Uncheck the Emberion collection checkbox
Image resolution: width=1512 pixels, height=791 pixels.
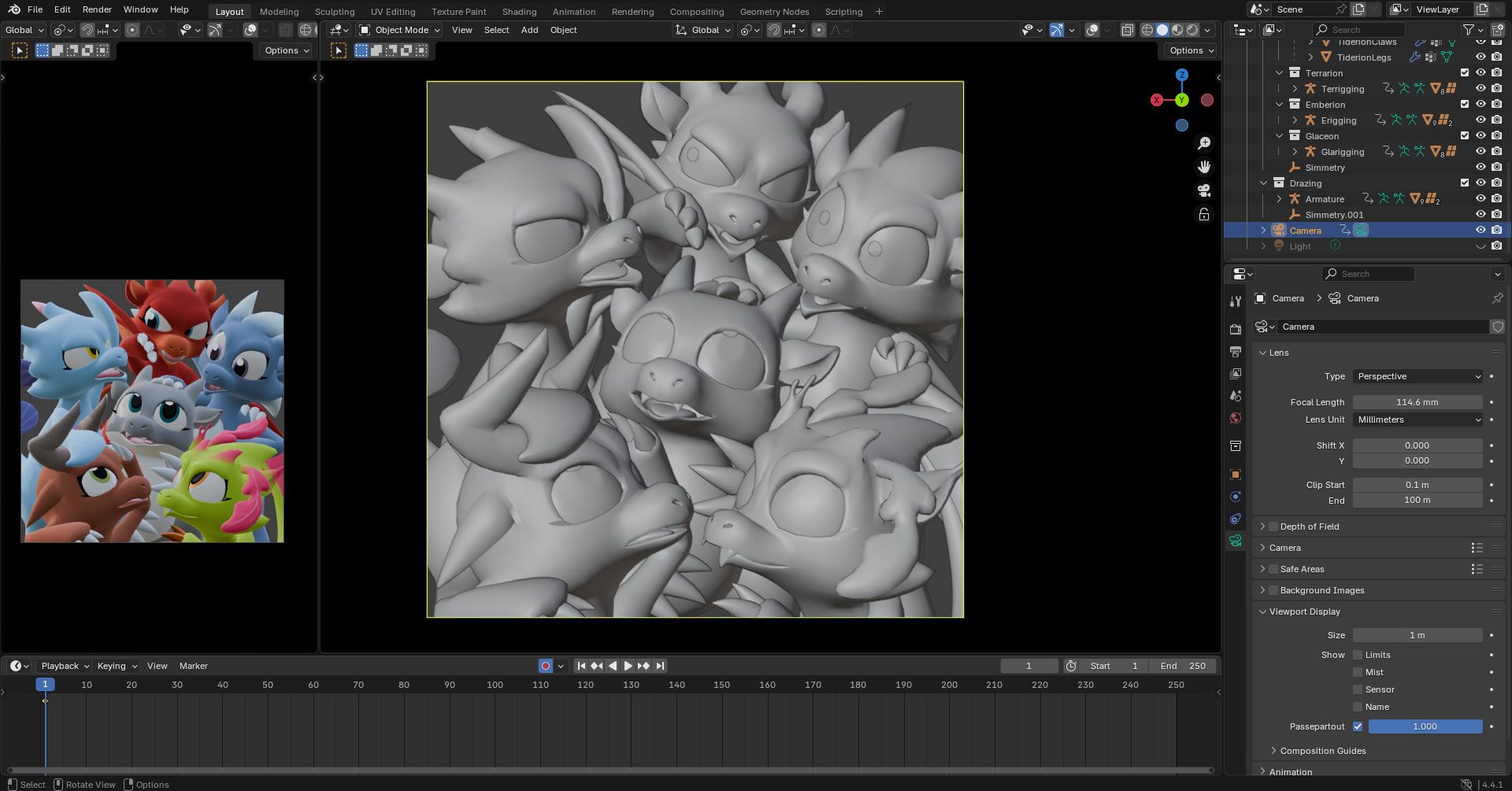point(1465,104)
